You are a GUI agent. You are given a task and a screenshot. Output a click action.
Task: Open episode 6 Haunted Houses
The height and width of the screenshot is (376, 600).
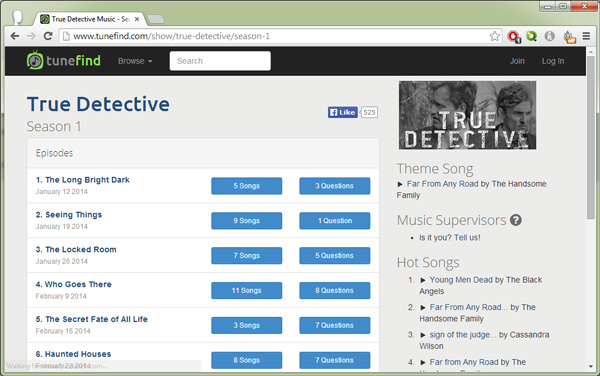tap(73, 354)
